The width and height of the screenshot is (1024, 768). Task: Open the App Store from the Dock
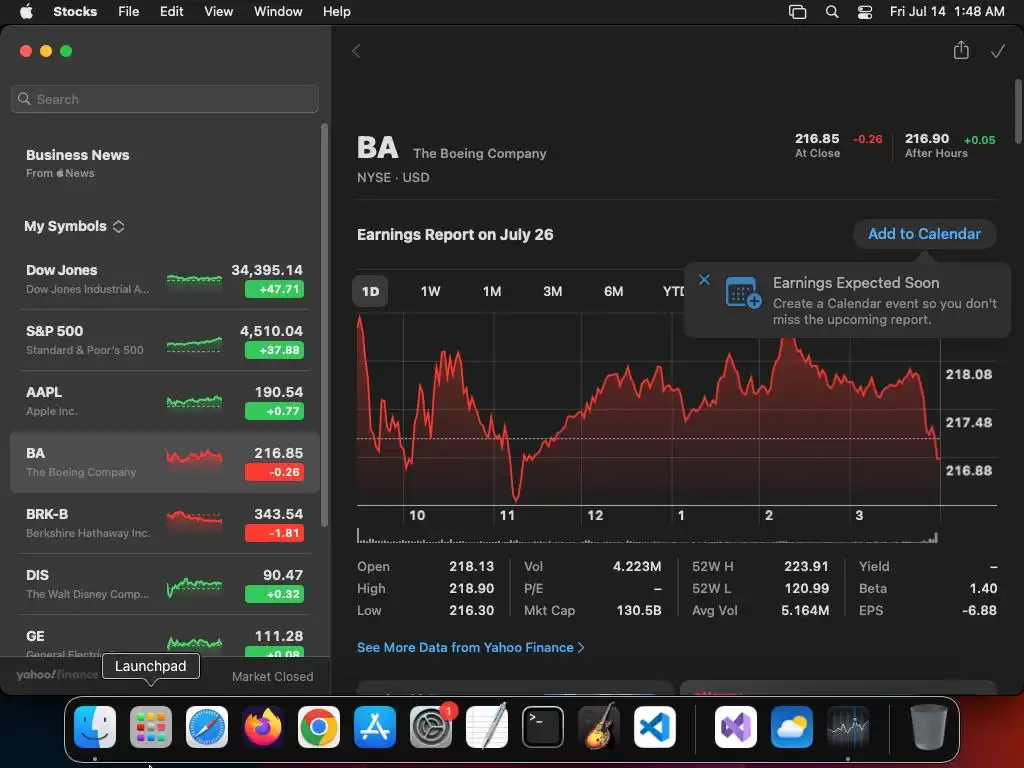coord(375,727)
